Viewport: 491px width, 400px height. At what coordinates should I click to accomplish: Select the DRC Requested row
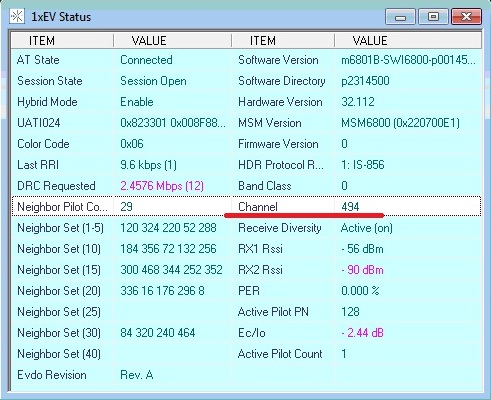[x=246, y=186]
